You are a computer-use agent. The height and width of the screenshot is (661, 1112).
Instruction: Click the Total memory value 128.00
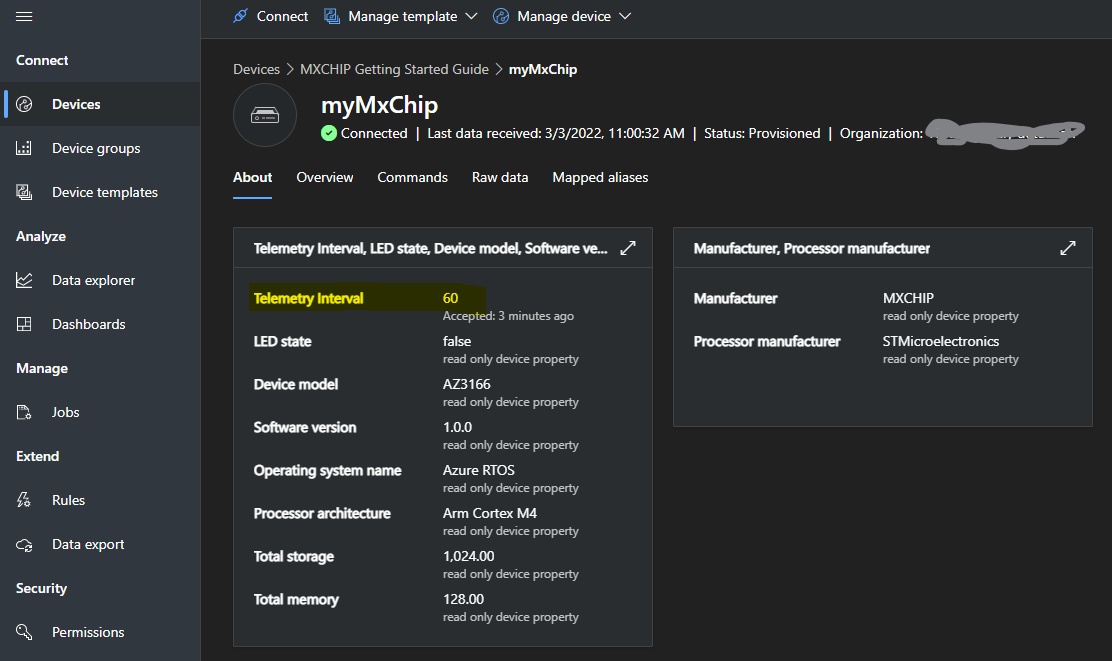[463, 599]
